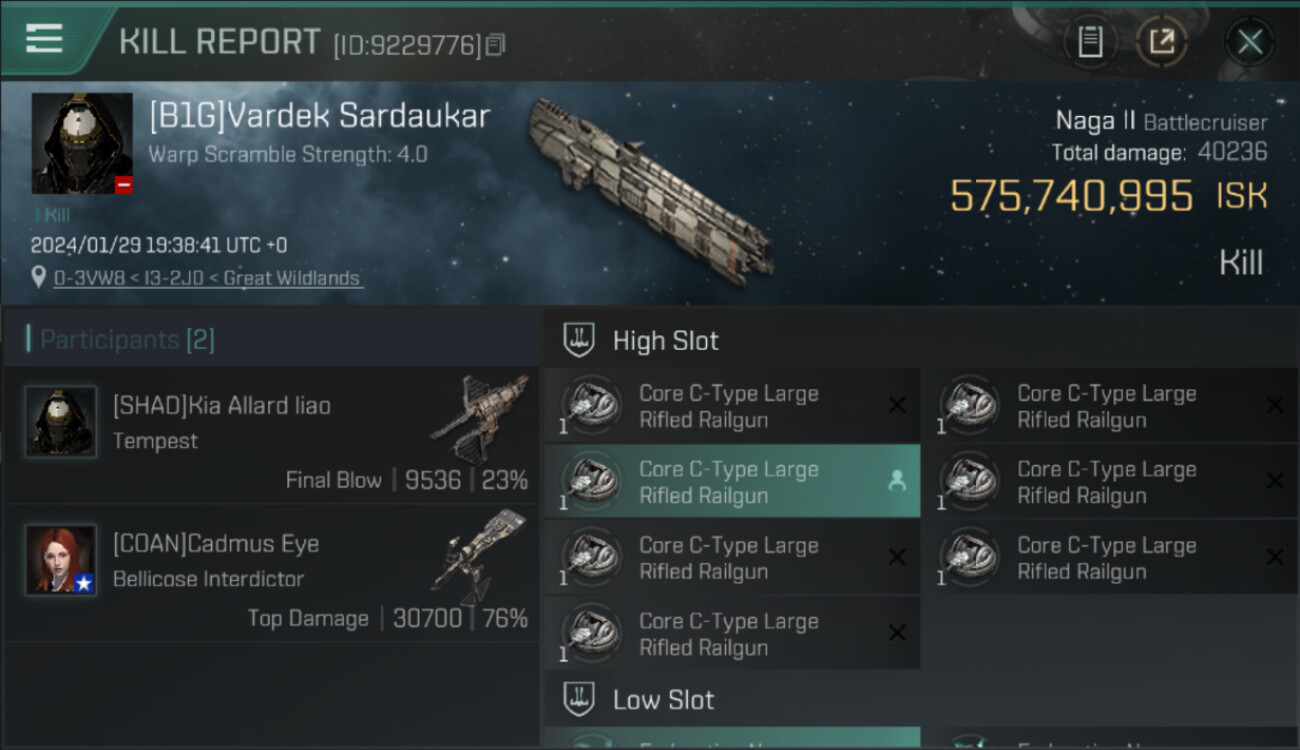Image resolution: width=1300 pixels, height=750 pixels.
Task: Click the person icon on highlighted railgun
Action: click(x=897, y=481)
